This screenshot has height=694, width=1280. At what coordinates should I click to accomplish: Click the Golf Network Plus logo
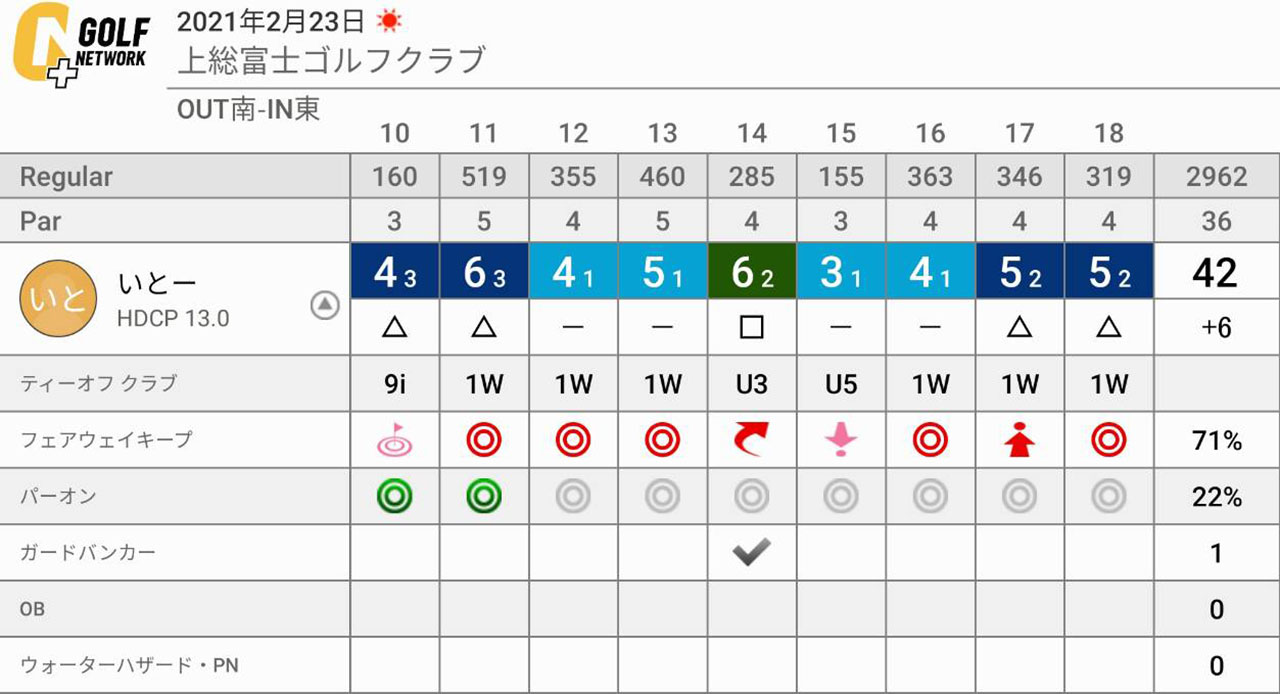81,45
